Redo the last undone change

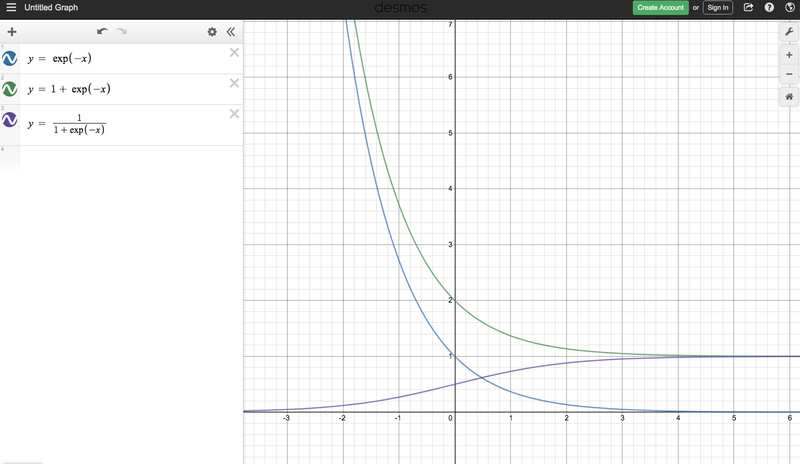pos(121,32)
